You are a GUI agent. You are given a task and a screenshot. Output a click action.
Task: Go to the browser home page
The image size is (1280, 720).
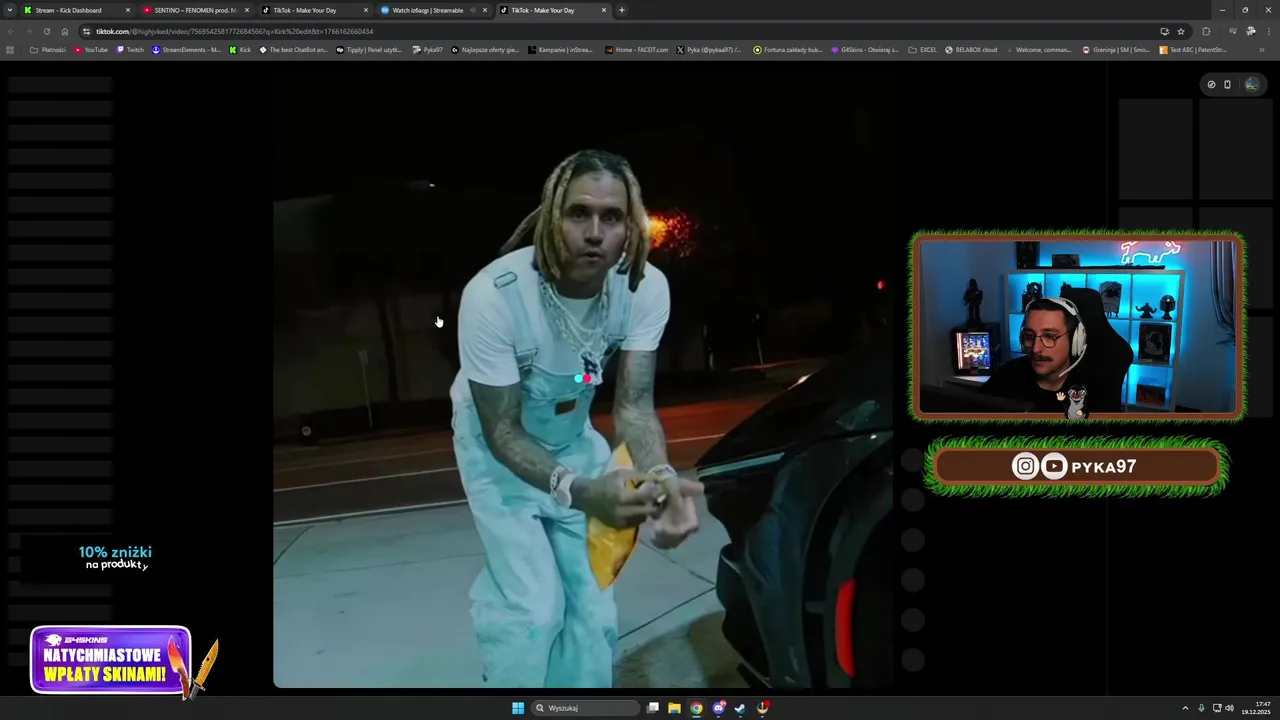[65, 31]
